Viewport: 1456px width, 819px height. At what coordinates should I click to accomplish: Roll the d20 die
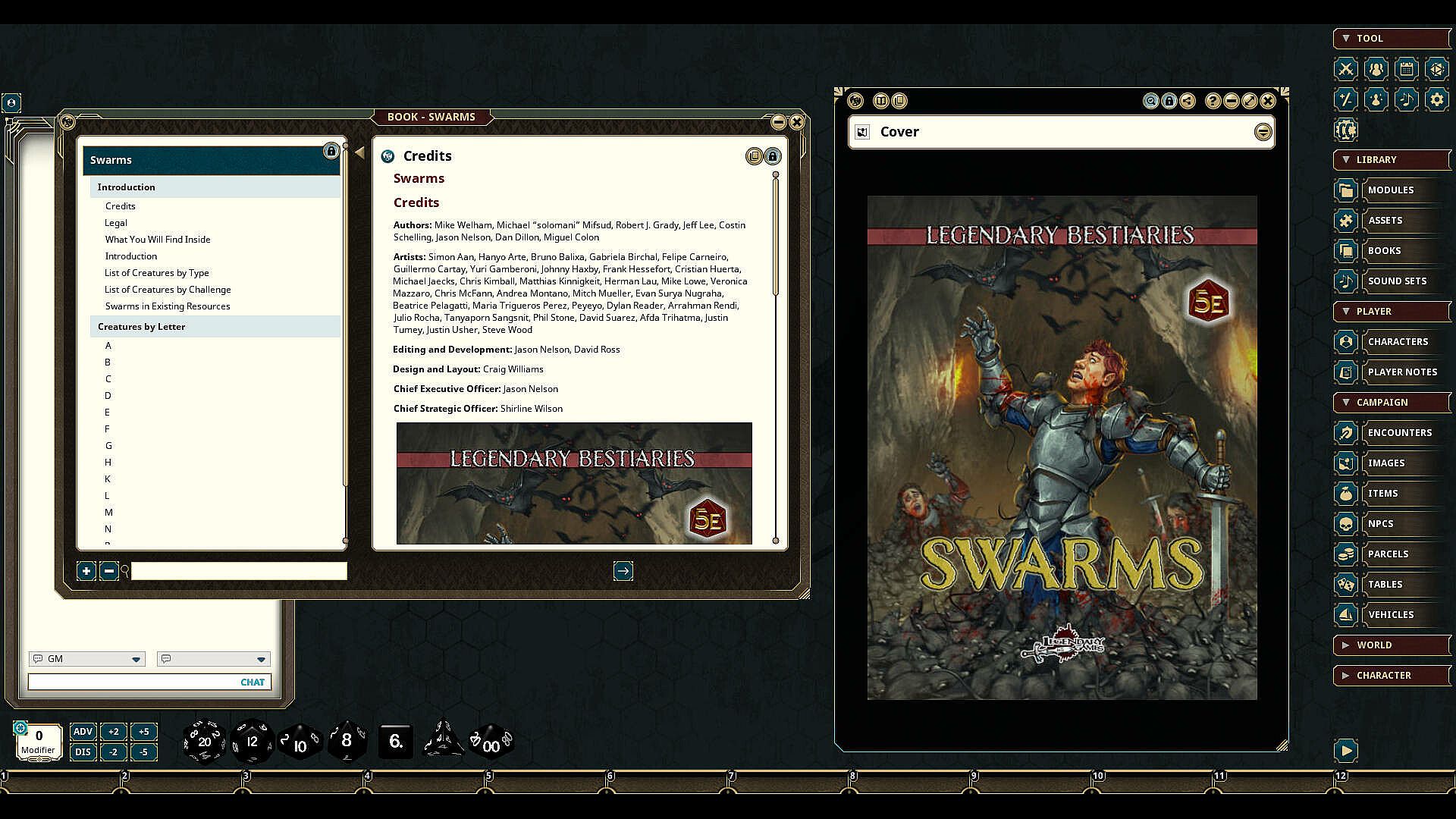[x=204, y=741]
